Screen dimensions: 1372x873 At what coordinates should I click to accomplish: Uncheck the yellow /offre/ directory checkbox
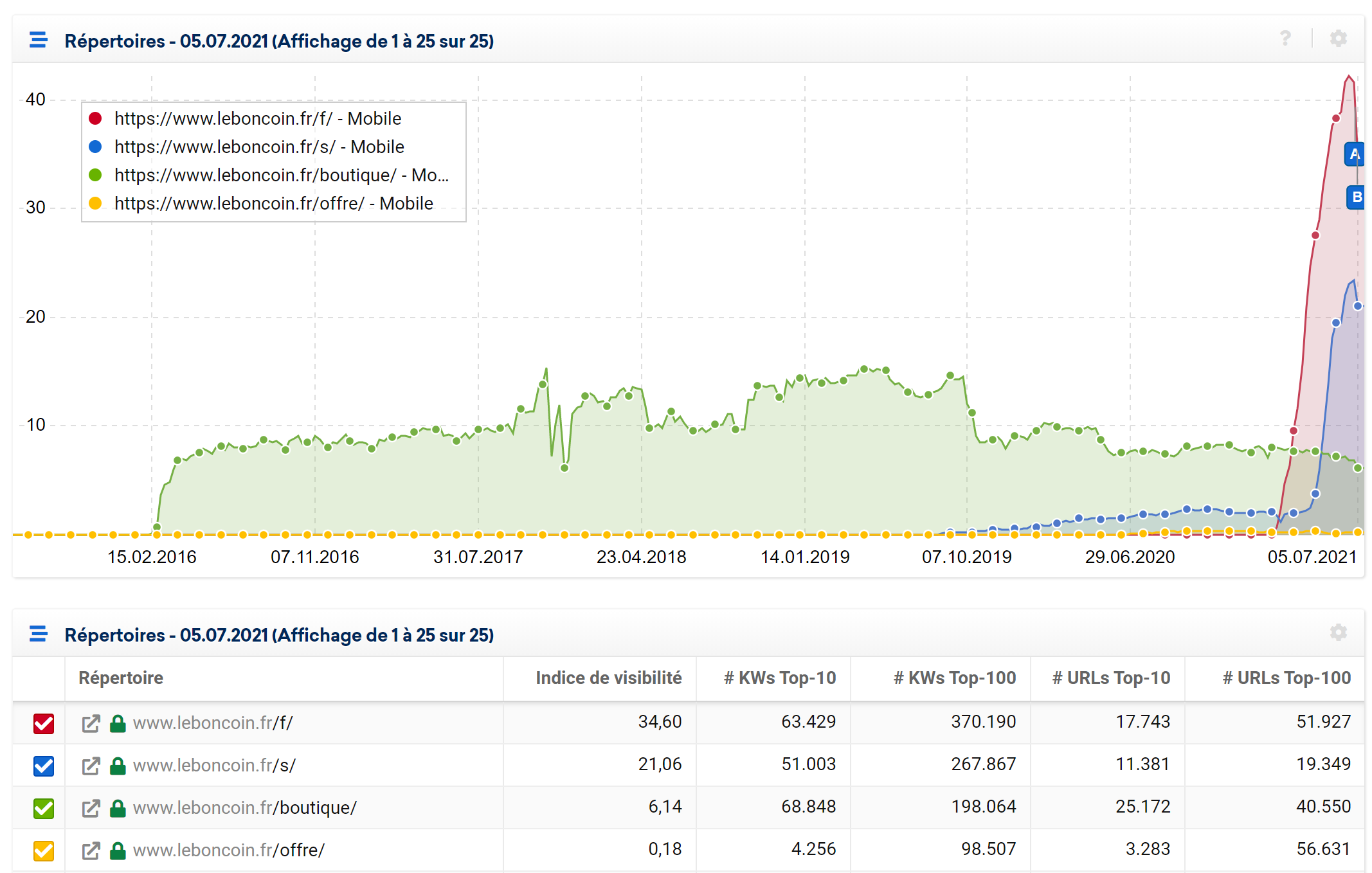pyautogui.click(x=44, y=851)
